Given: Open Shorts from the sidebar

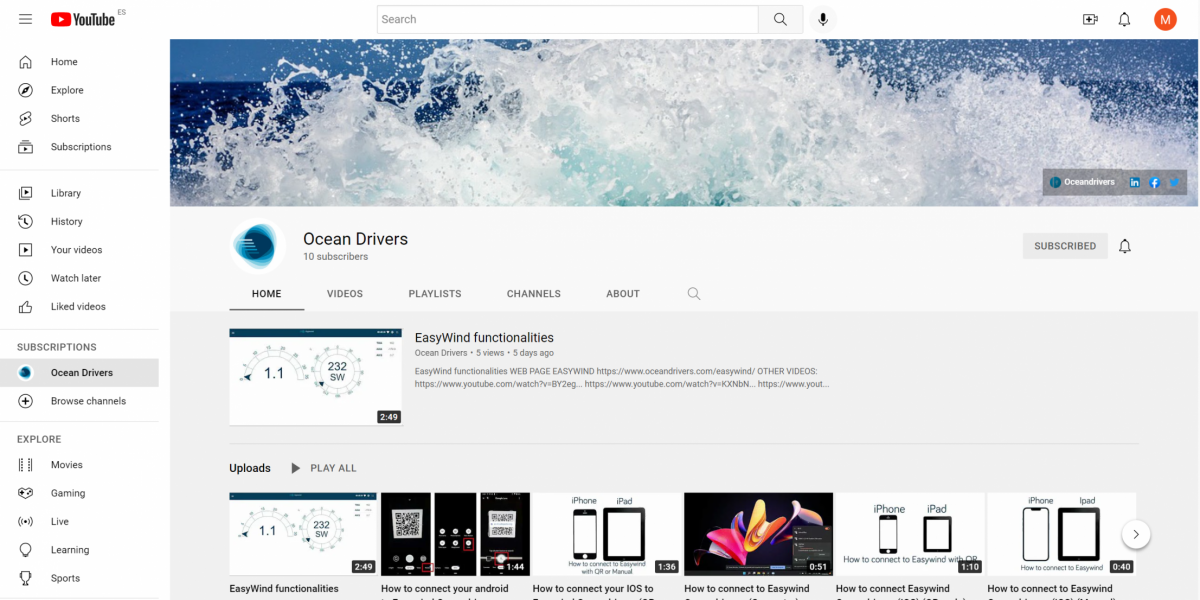Looking at the screenshot, I should pos(65,118).
